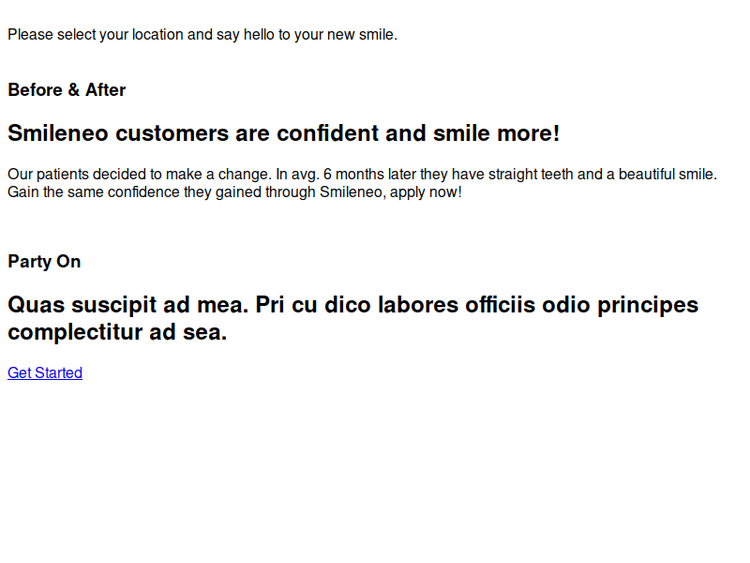The width and height of the screenshot is (750, 563).
Task: Click "straight teeth" in the paragraph
Action: click(x=526, y=174)
